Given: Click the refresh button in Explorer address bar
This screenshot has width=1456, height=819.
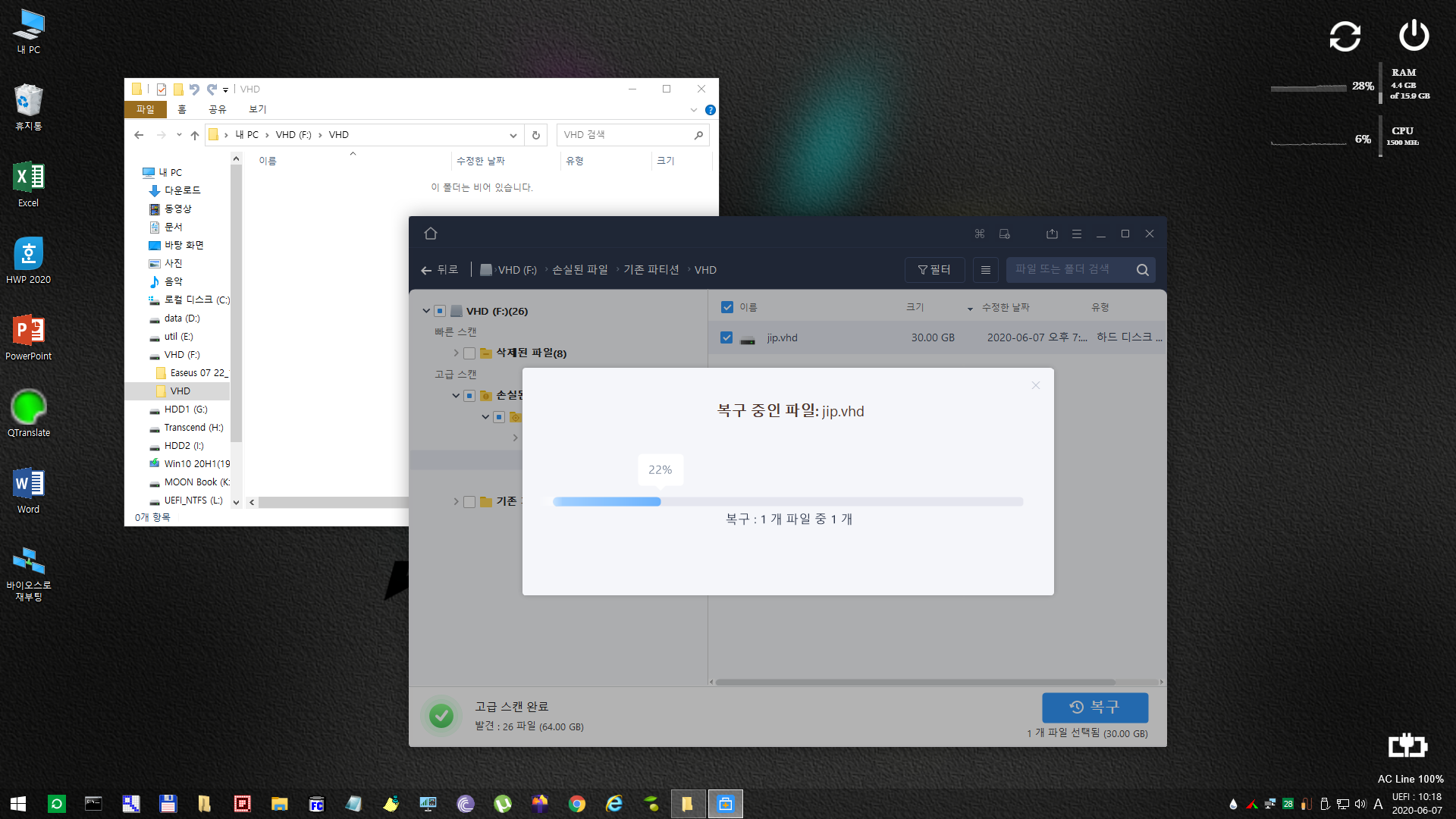Looking at the screenshot, I should pyautogui.click(x=535, y=135).
